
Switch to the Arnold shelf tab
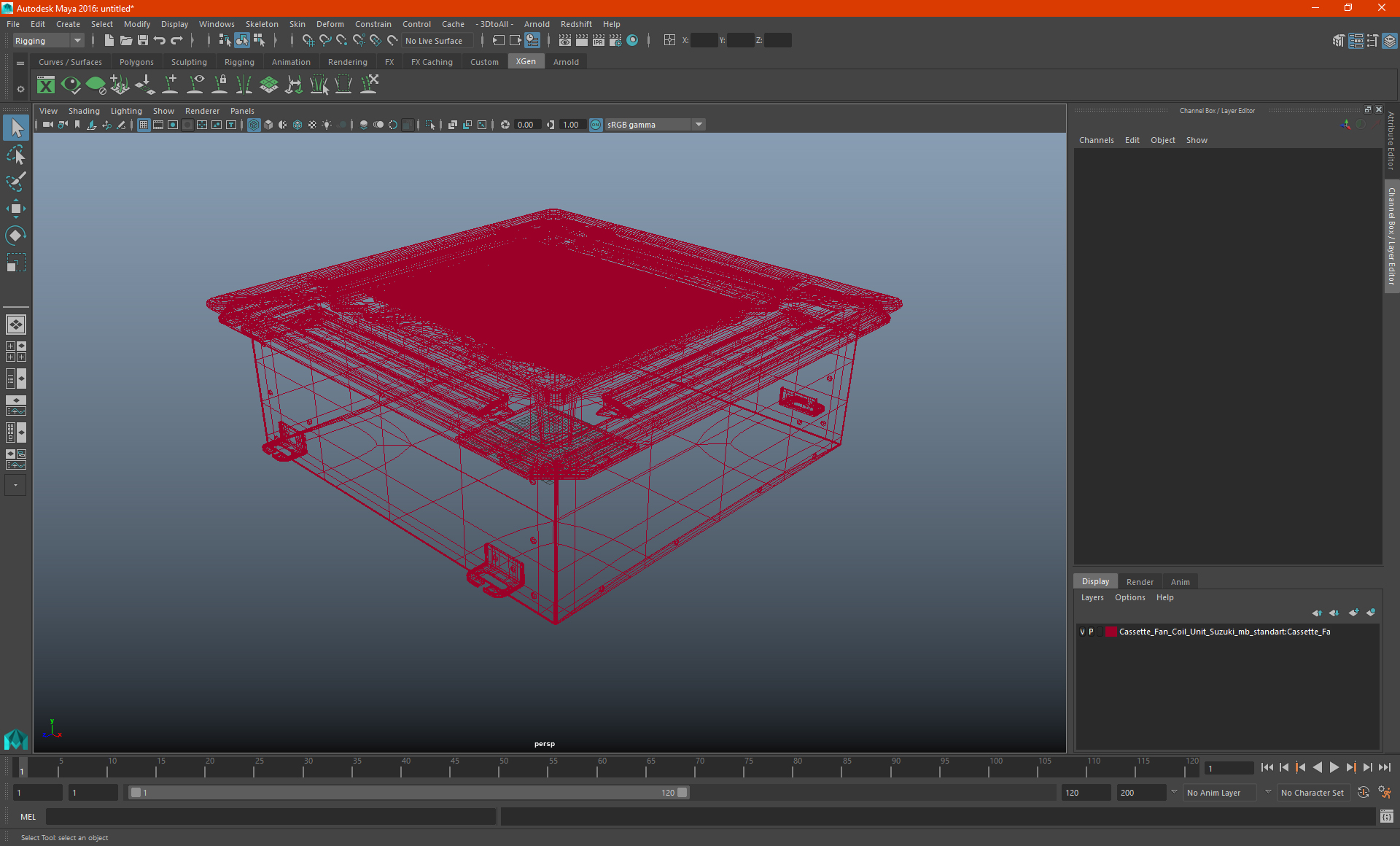click(x=566, y=62)
